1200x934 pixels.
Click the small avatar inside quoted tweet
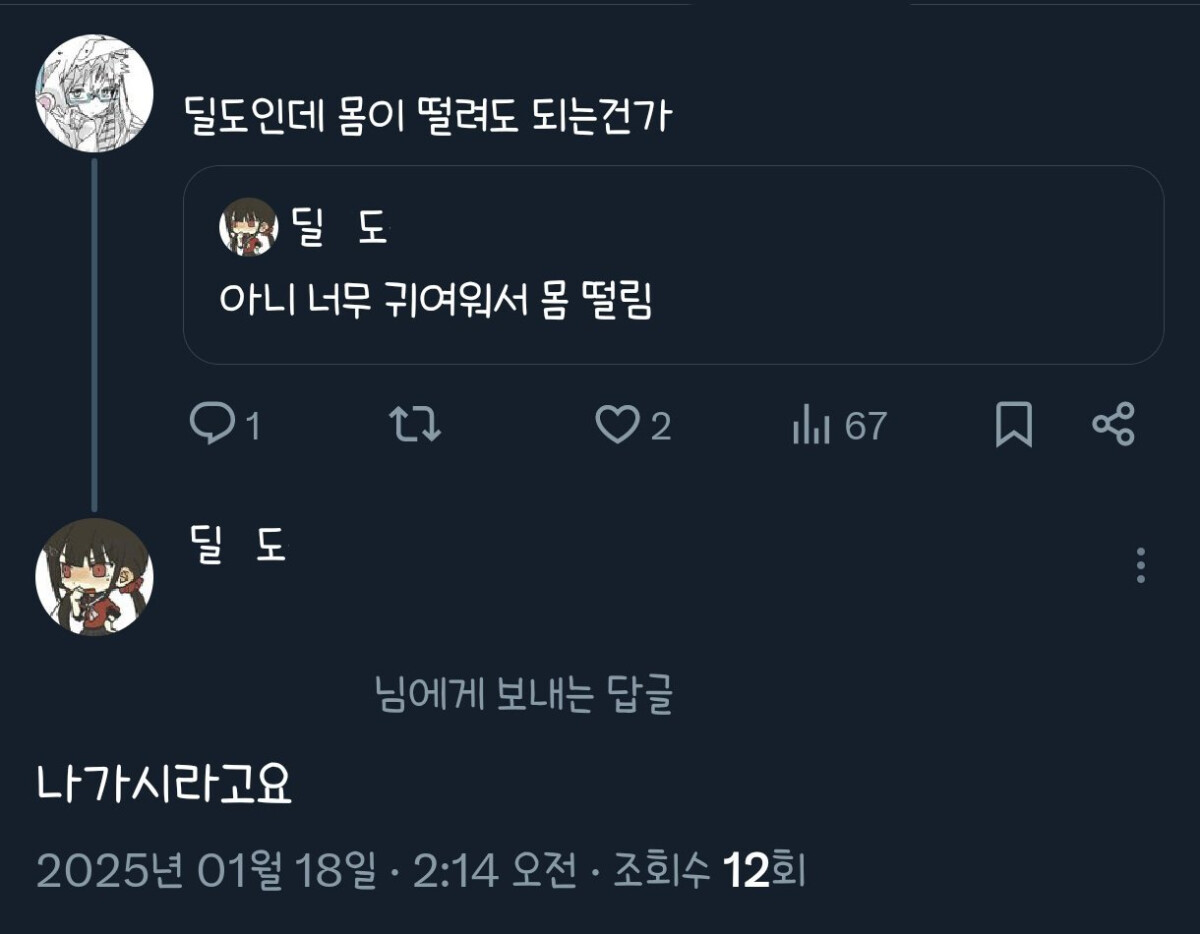pyautogui.click(x=248, y=228)
